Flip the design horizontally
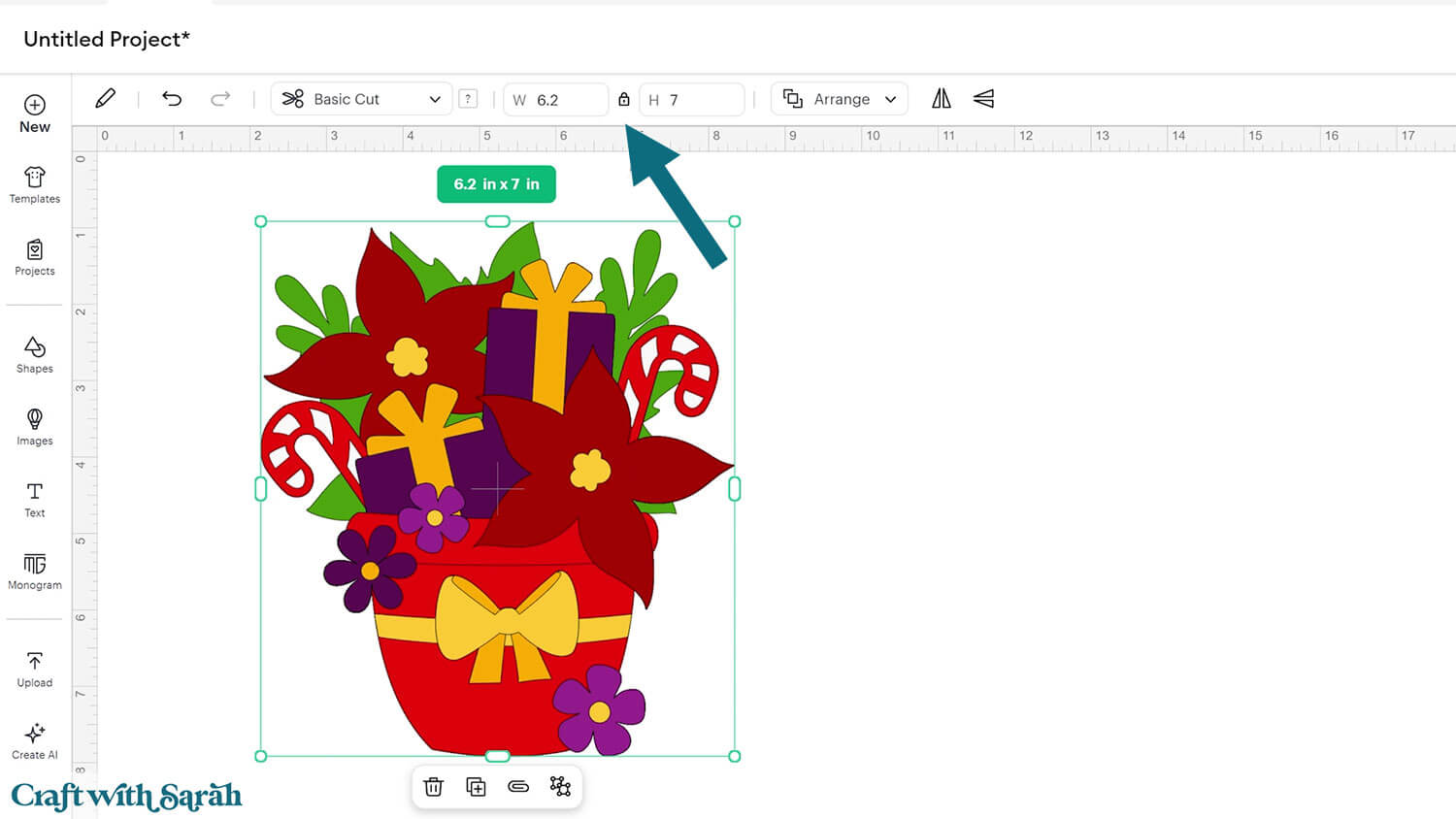The height and width of the screenshot is (819, 1456). point(941,99)
